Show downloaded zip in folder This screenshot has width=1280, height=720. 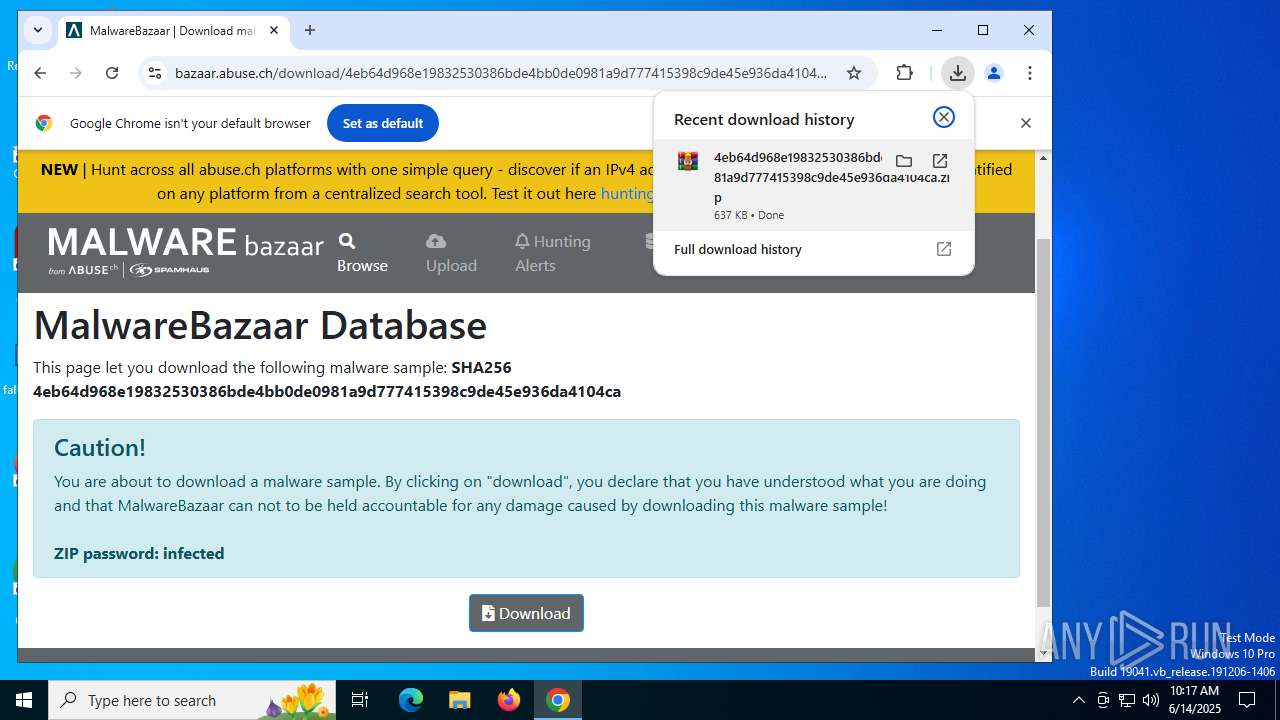point(903,160)
